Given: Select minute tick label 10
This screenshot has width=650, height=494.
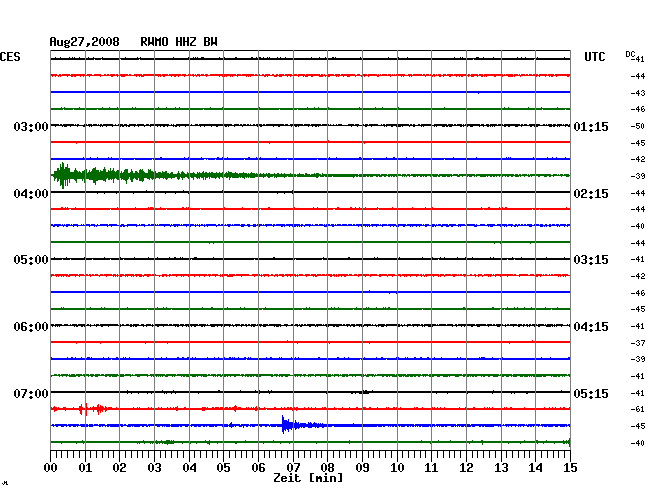Looking at the screenshot, I should click(x=397, y=467).
